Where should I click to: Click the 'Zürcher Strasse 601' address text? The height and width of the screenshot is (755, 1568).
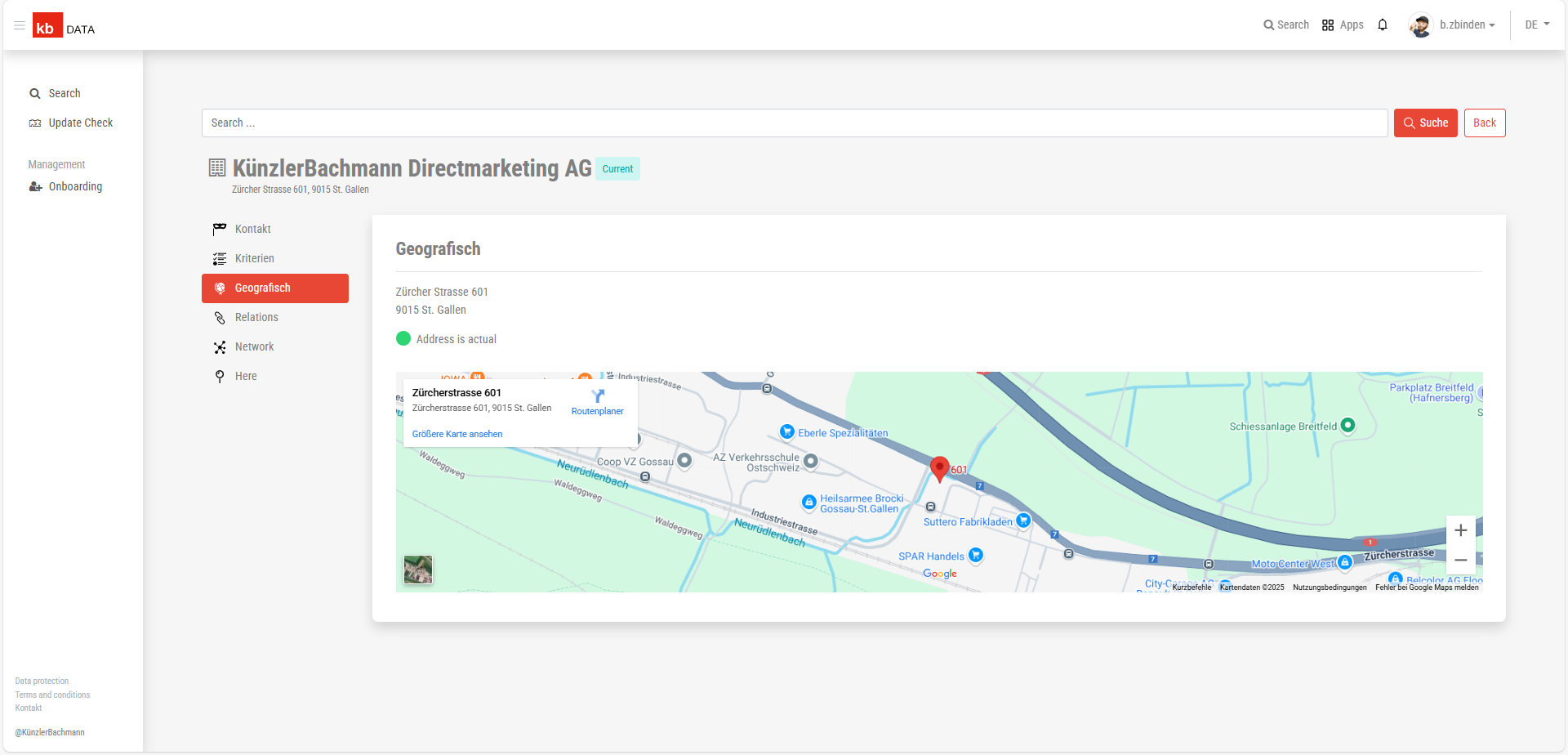[x=442, y=292]
